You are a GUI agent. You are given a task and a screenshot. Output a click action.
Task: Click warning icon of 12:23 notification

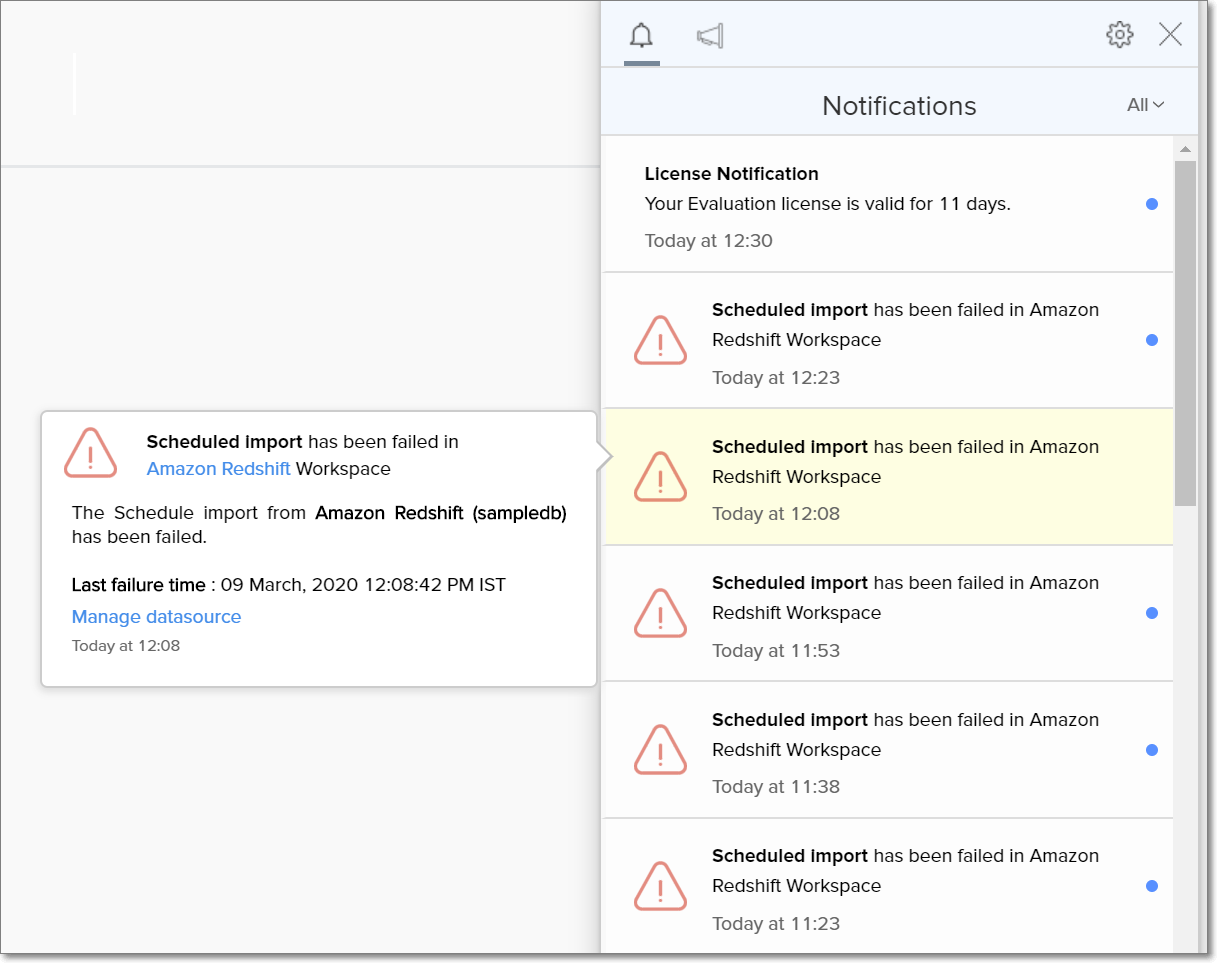click(x=660, y=341)
